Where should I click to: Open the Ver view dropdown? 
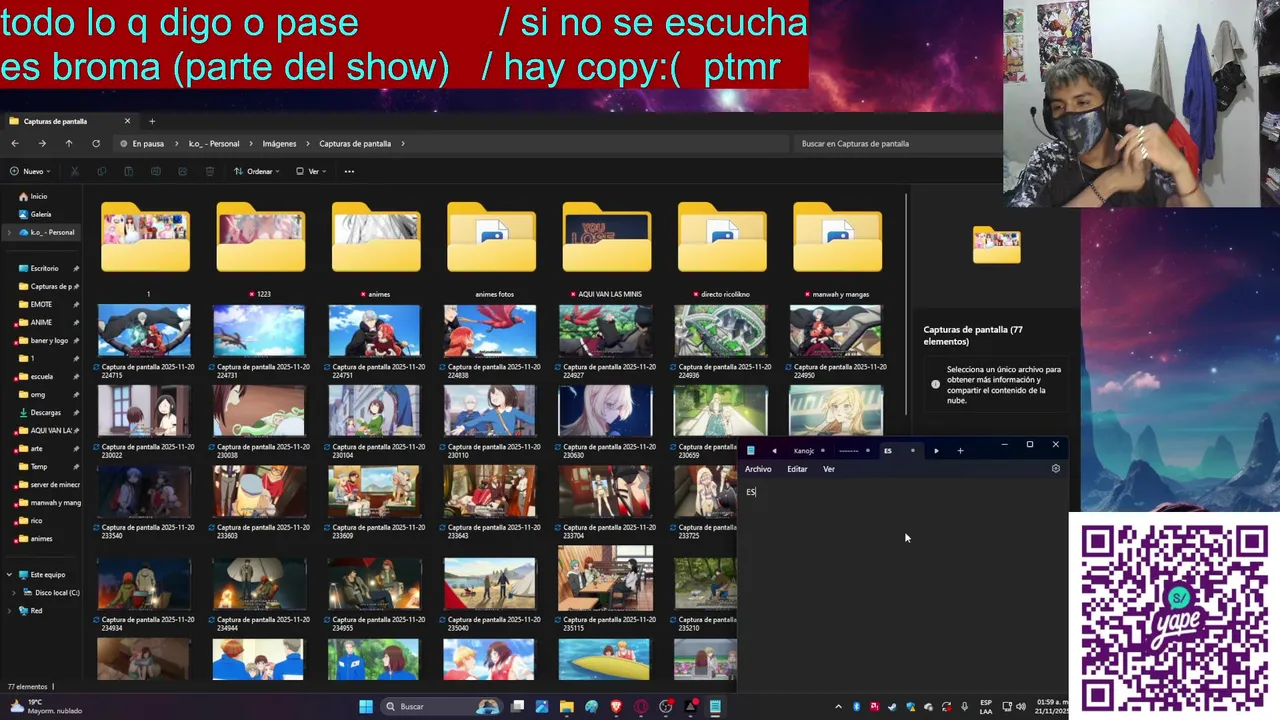(311, 171)
